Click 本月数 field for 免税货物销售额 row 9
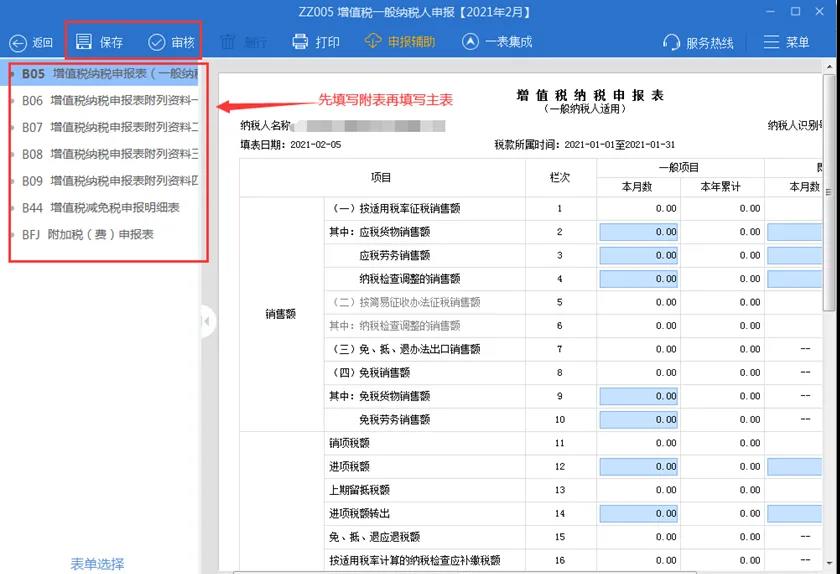 639,396
